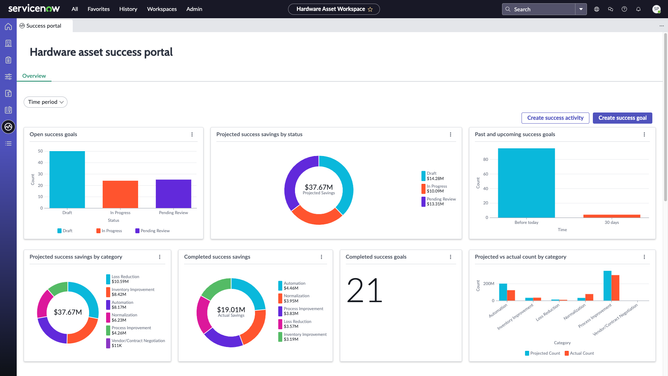
Task: Click Create success activity button
Action: (555, 118)
